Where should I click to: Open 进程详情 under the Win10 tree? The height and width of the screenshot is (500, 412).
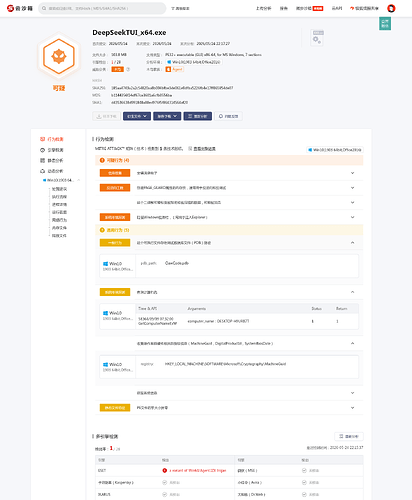click(59, 204)
